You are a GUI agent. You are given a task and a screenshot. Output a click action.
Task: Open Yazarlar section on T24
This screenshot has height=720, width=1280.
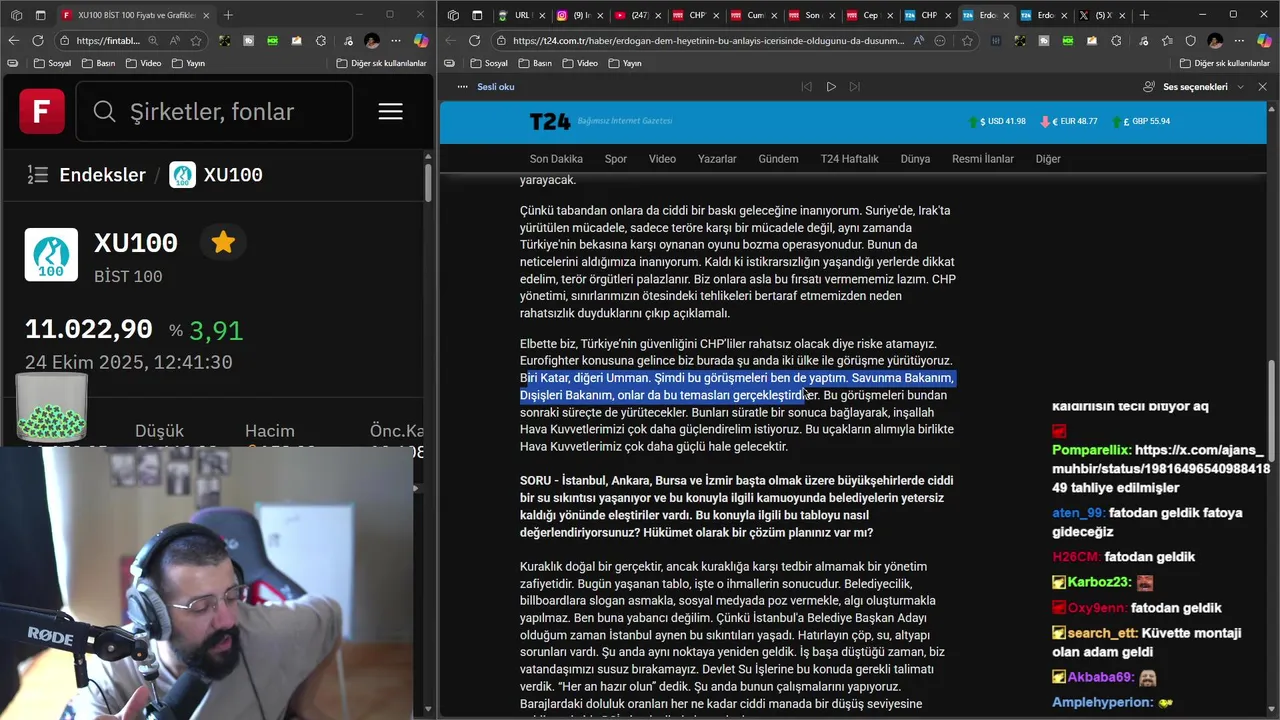(x=717, y=159)
